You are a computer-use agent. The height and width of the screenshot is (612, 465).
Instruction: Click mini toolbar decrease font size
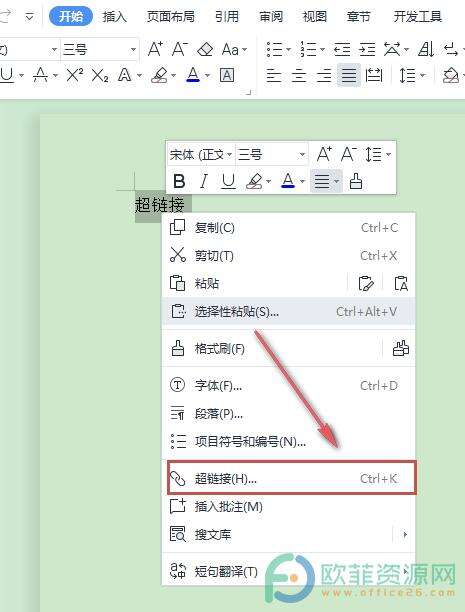(348, 155)
